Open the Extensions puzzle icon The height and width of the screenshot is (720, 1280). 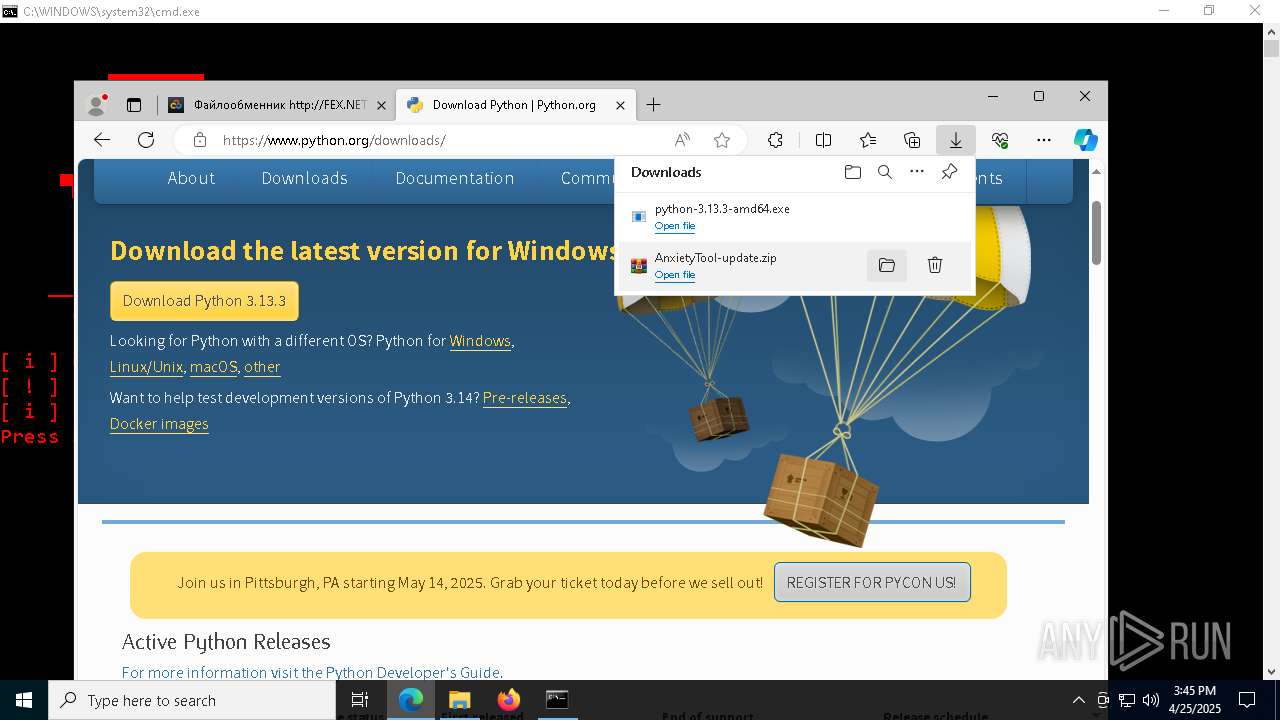pyautogui.click(x=775, y=140)
